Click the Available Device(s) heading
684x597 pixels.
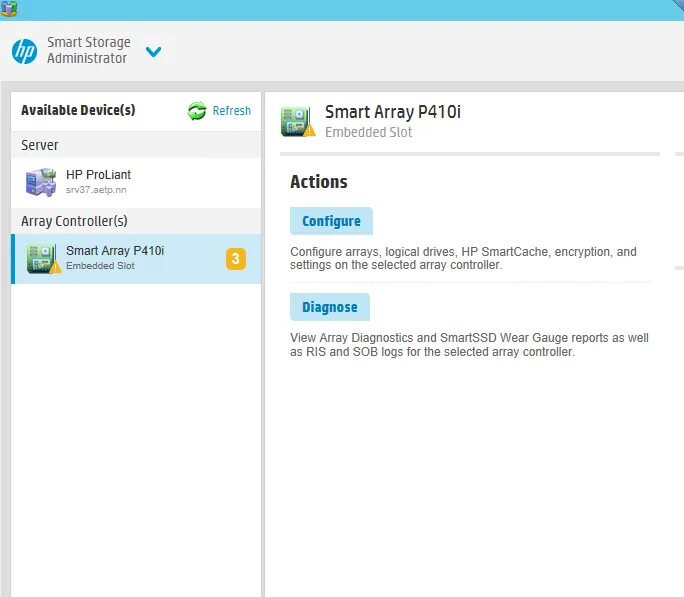click(78, 110)
